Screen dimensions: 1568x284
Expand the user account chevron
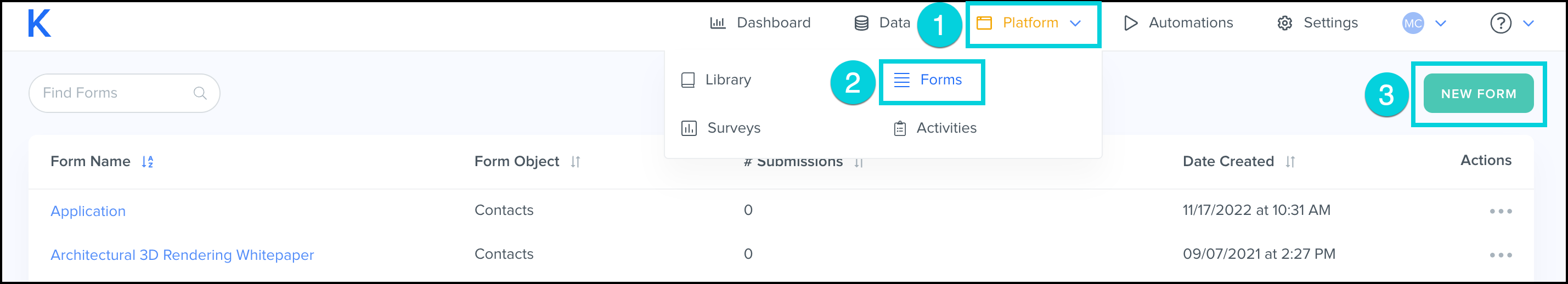(x=1441, y=24)
